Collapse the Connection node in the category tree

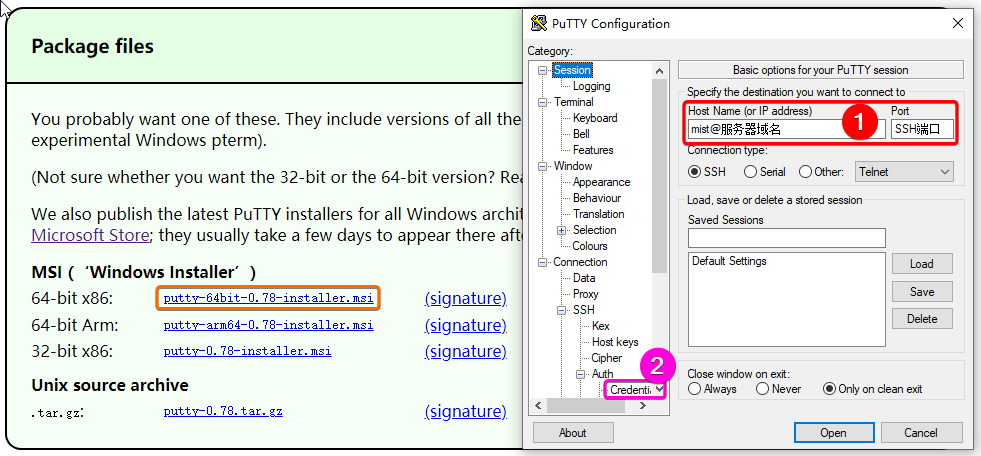(x=543, y=262)
